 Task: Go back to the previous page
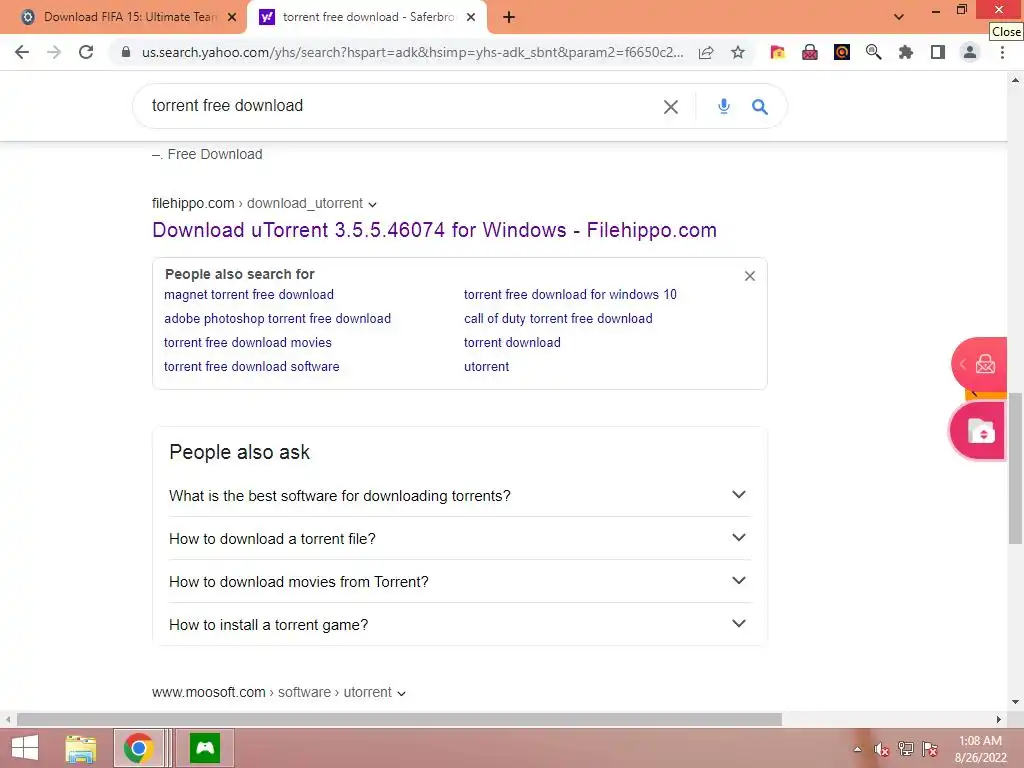[22, 52]
